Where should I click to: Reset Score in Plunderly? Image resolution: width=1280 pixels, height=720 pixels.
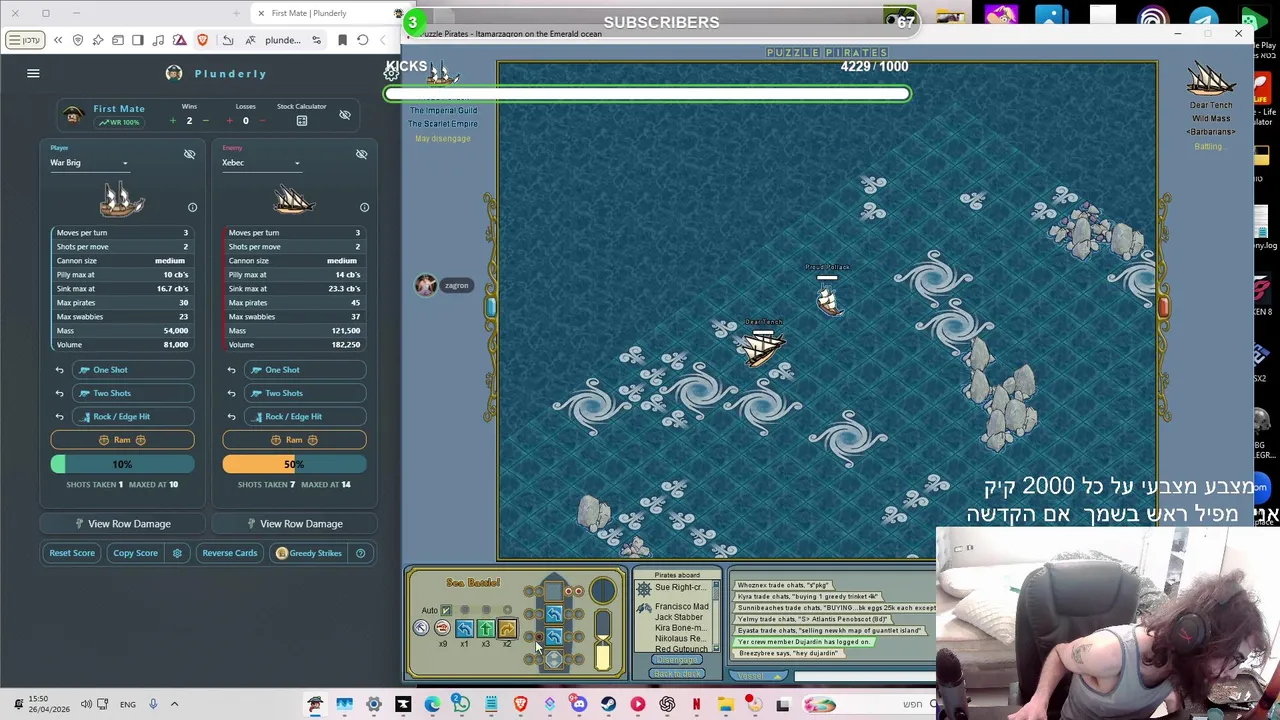pos(72,553)
